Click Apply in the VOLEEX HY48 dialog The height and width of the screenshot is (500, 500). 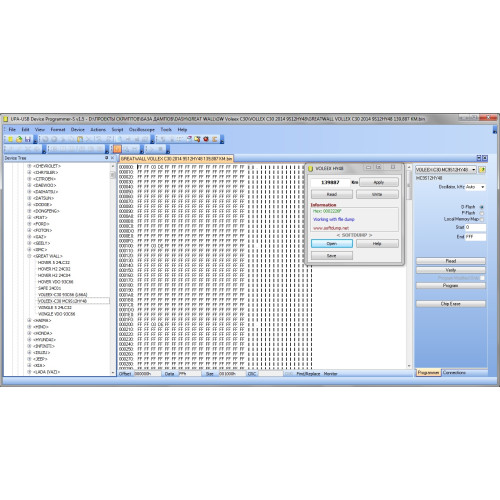click(379, 182)
